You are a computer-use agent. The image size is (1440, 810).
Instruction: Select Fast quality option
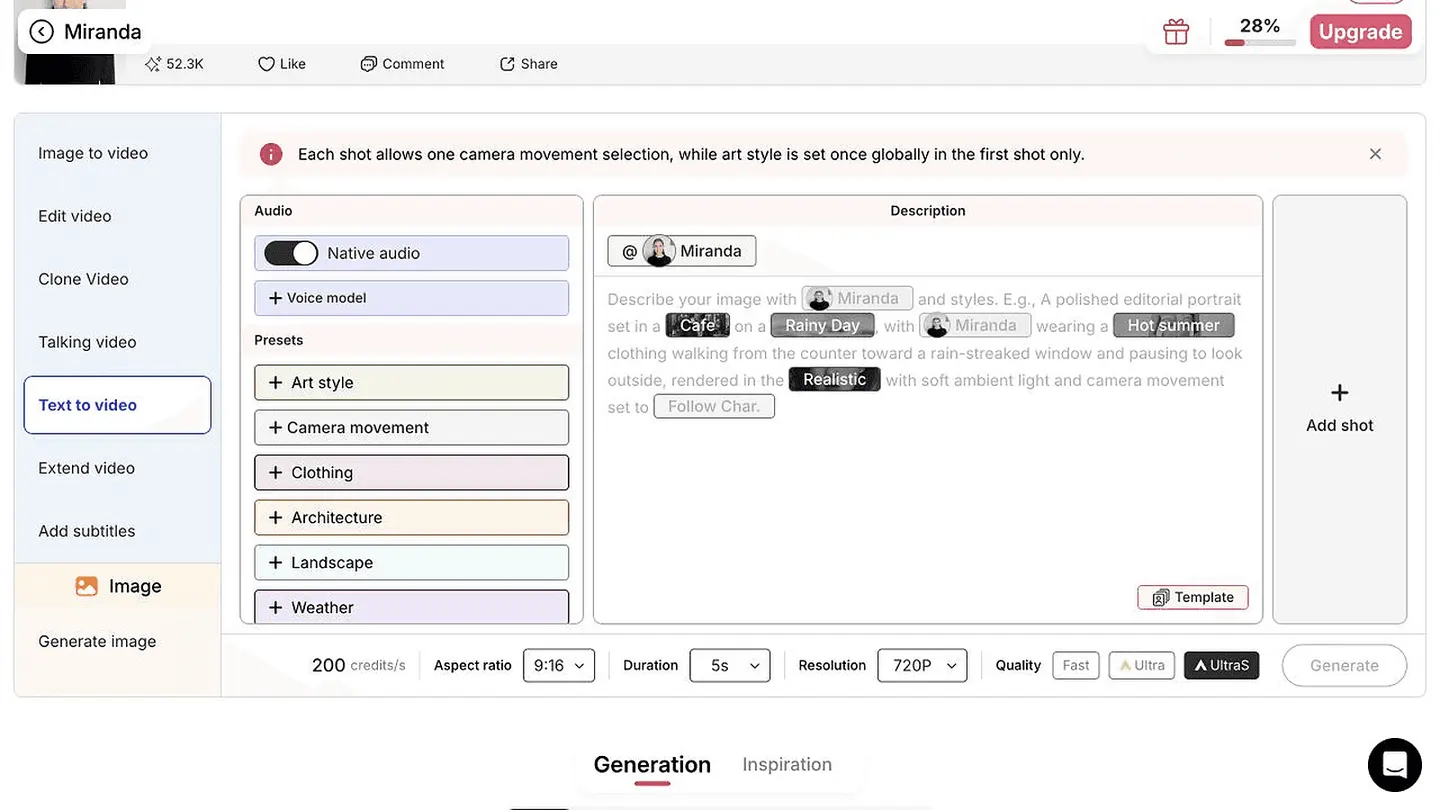click(1076, 666)
